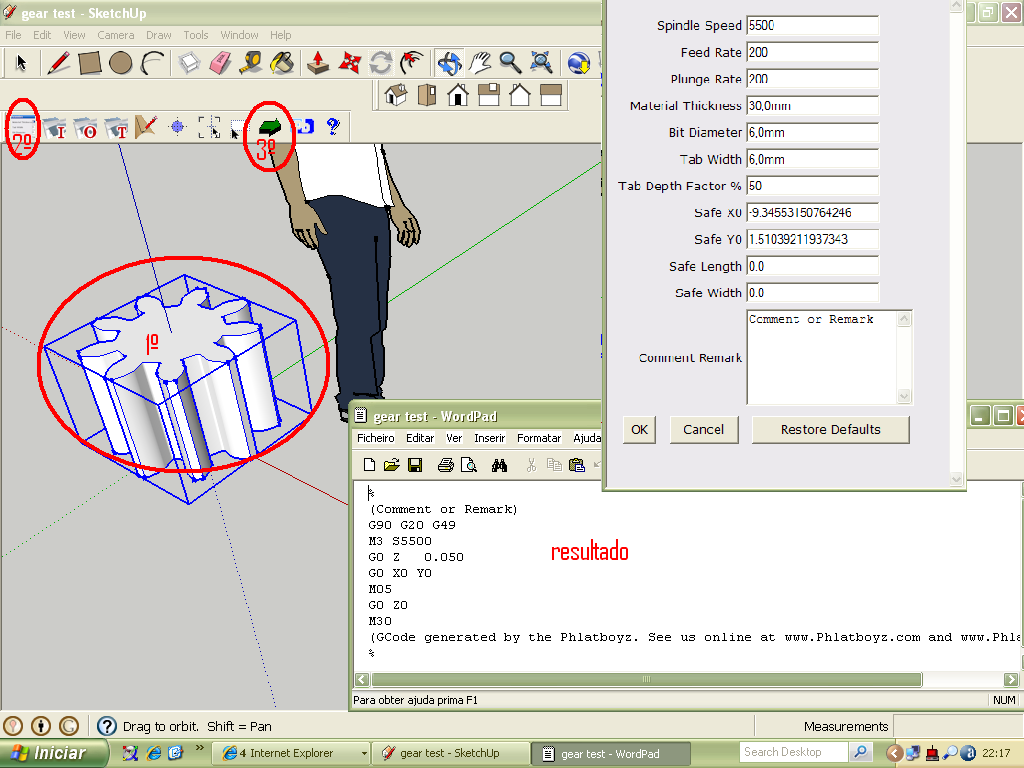Confirm parameters with the OK button
Viewport: 1024px width, 768px height.
click(639, 430)
